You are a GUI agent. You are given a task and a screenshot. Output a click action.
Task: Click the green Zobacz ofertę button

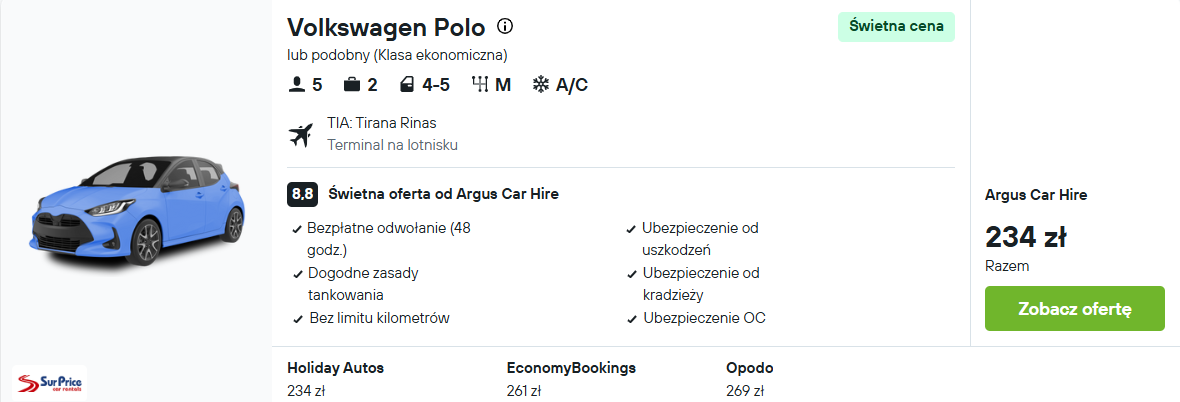coord(1075,309)
